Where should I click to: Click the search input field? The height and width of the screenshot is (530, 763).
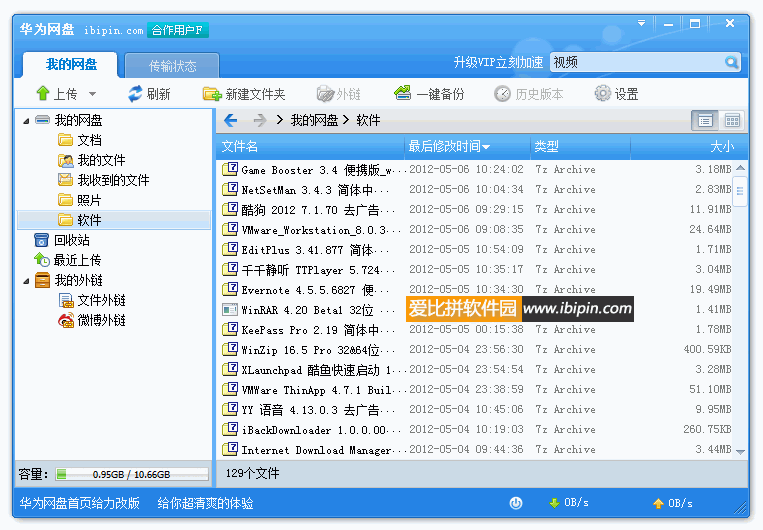pyautogui.click(x=636, y=62)
